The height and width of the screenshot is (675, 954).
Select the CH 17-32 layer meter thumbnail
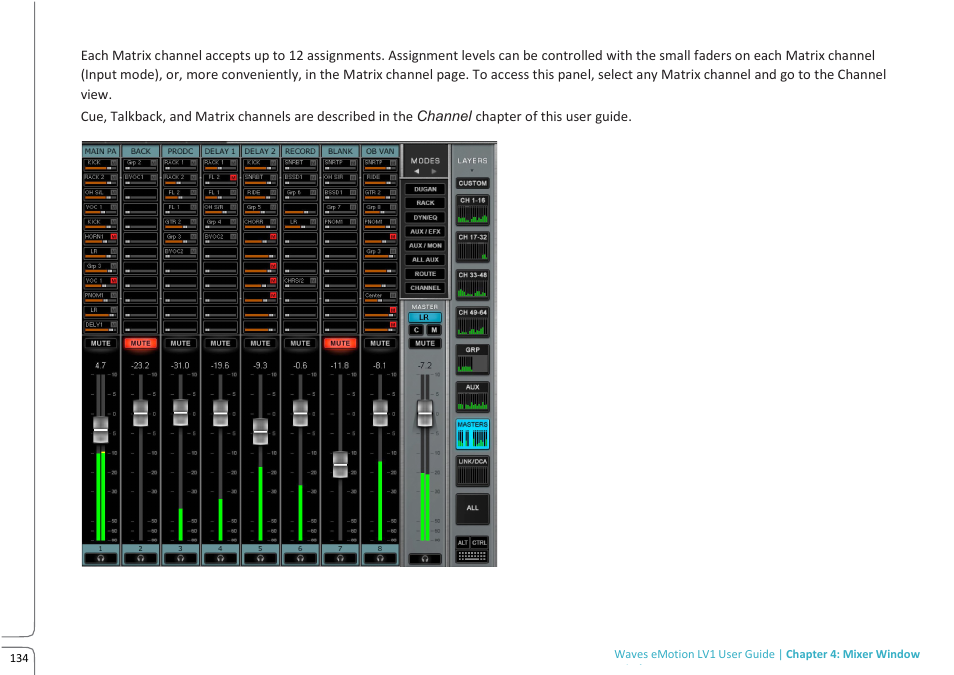(x=473, y=248)
